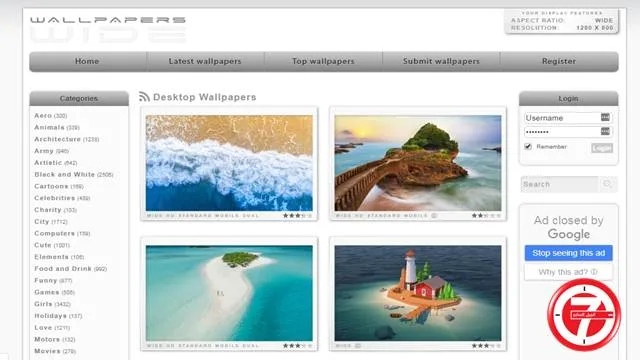This screenshot has width=640, height=360.
Task: Open Top wallpapers menu
Action: click(323, 61)
